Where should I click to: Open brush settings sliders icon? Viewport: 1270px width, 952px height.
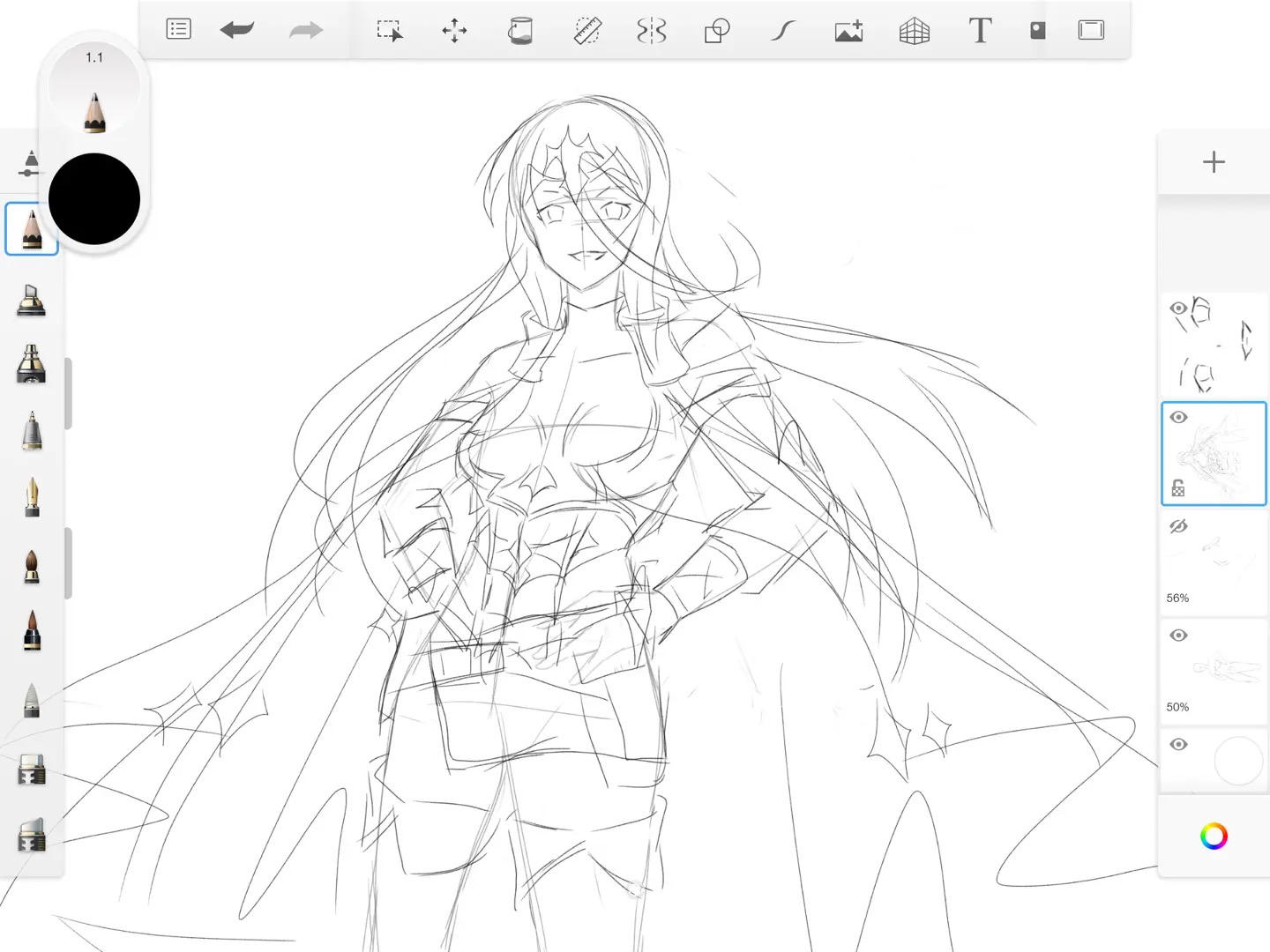pyautogui.click(x=30, y=162)
